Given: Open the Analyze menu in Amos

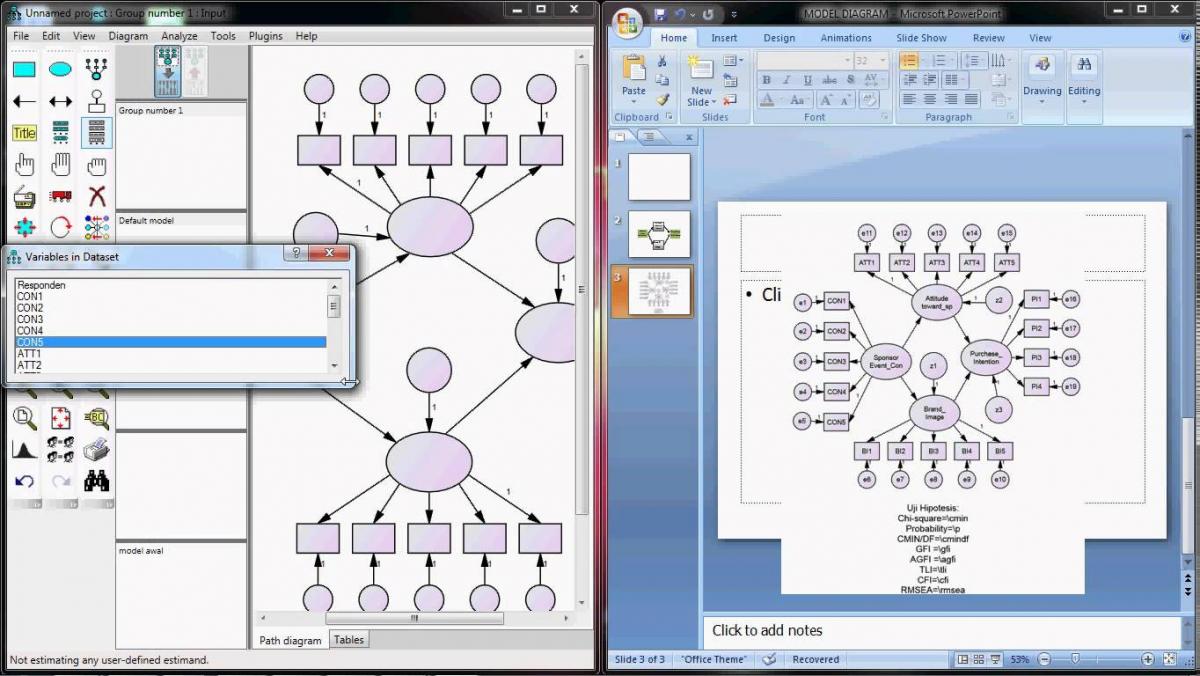Looking at the screenshot, I should coord(179,36).
